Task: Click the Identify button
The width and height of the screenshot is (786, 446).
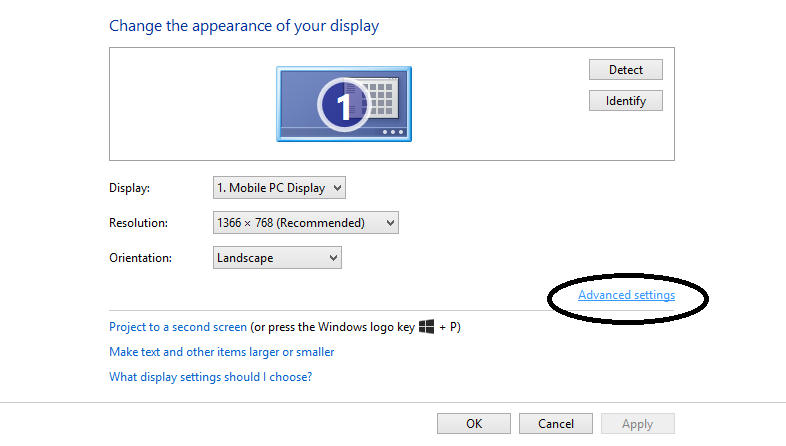Action: (626, 101)
